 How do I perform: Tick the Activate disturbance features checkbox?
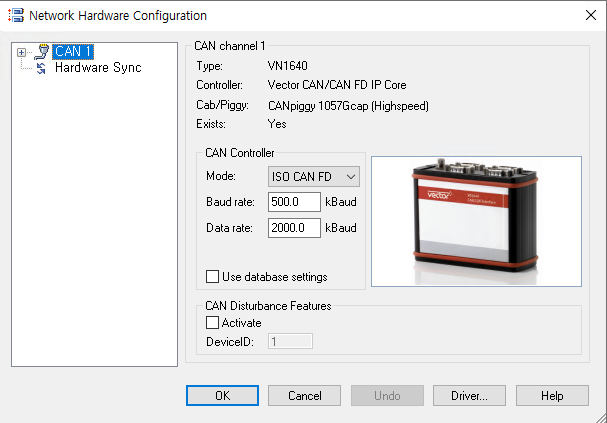click(212, 322)
